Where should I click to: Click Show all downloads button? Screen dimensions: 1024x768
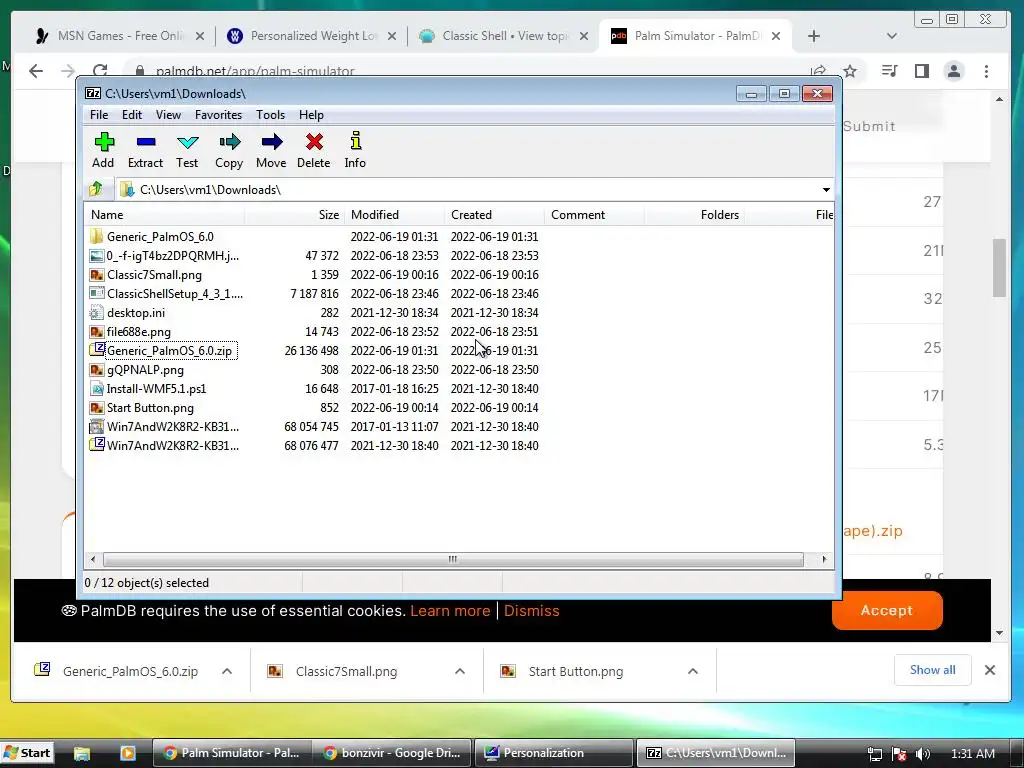click(933, 670)
